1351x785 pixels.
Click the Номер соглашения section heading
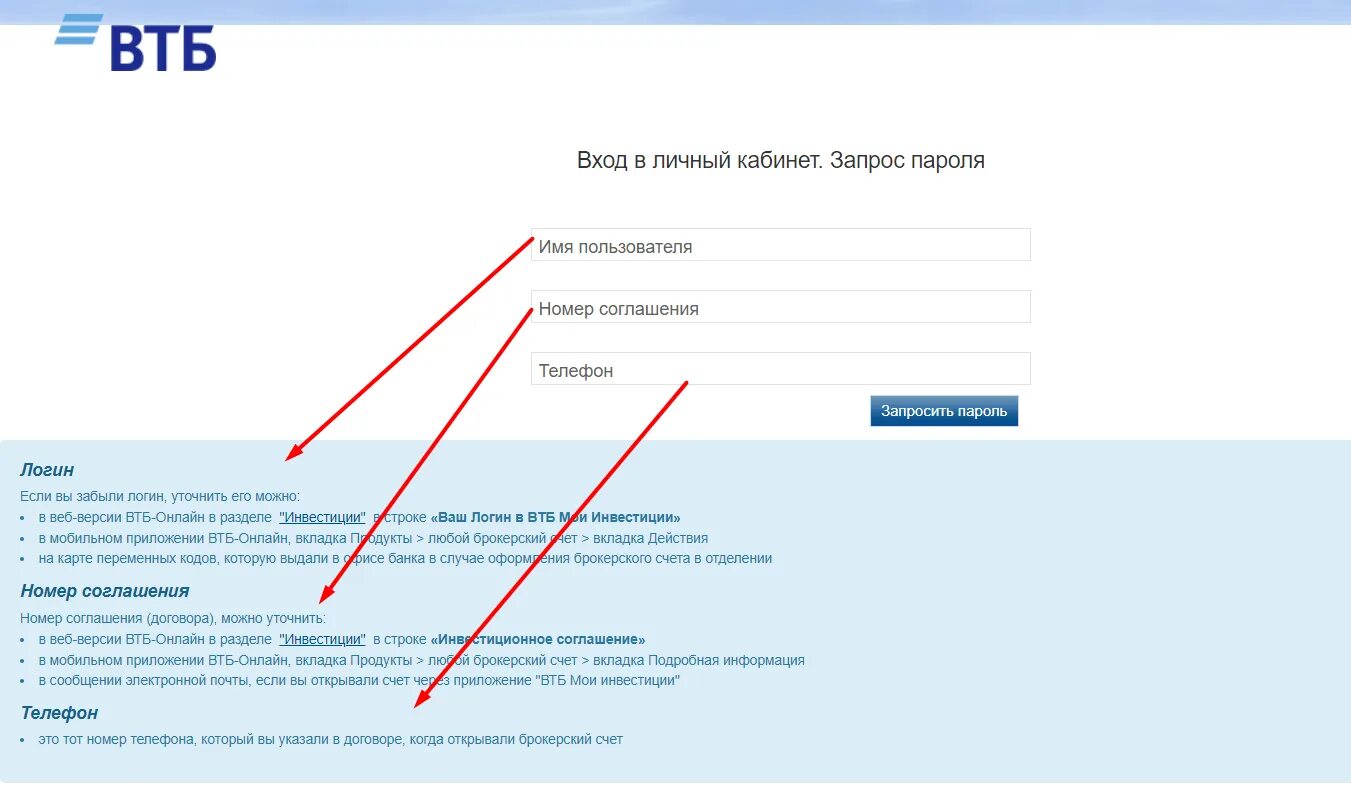click(105, 591)
